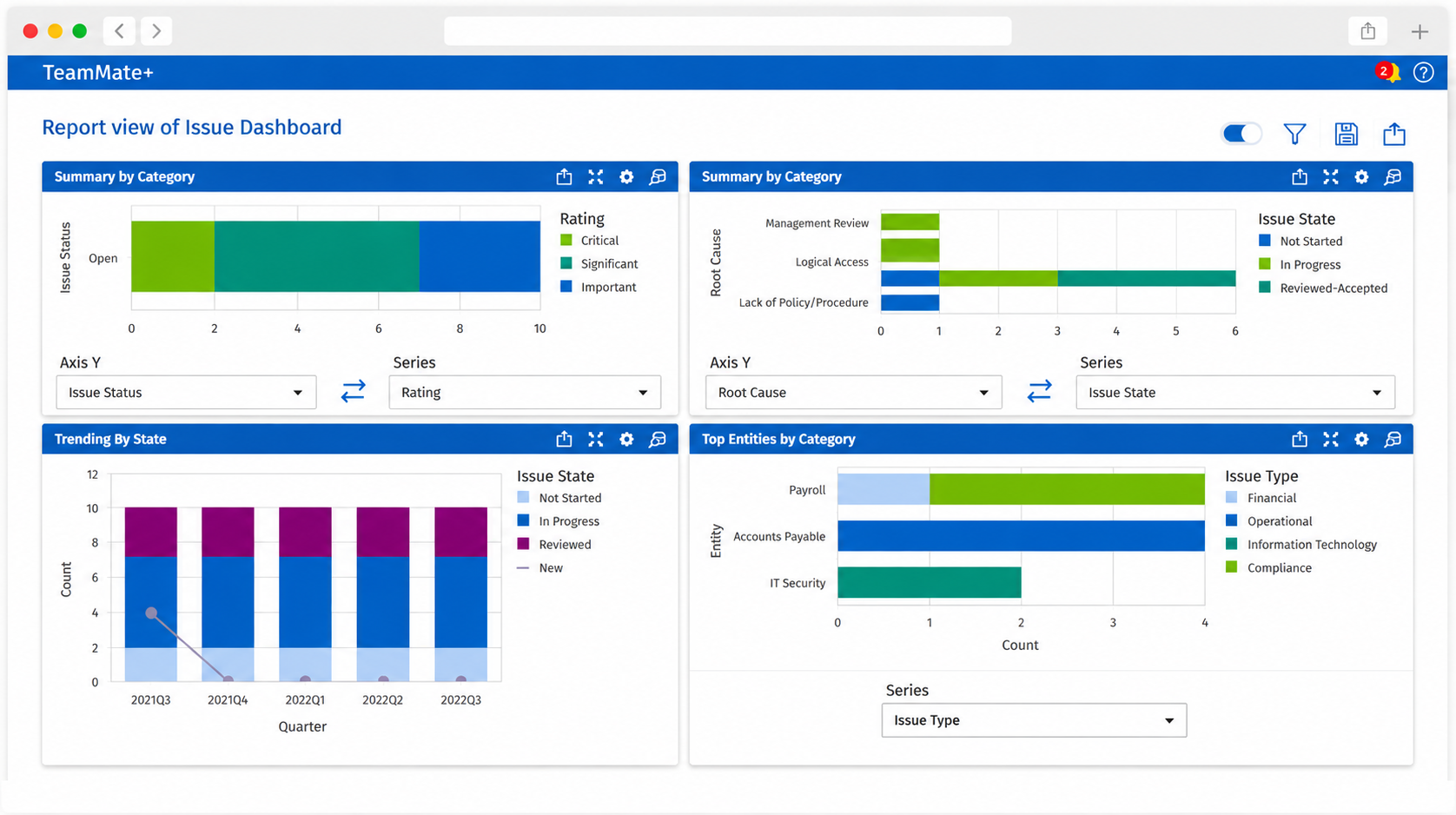Expand Top Entities by Category panel fullscreen
1456x815 pixels.
[1331, 439]
